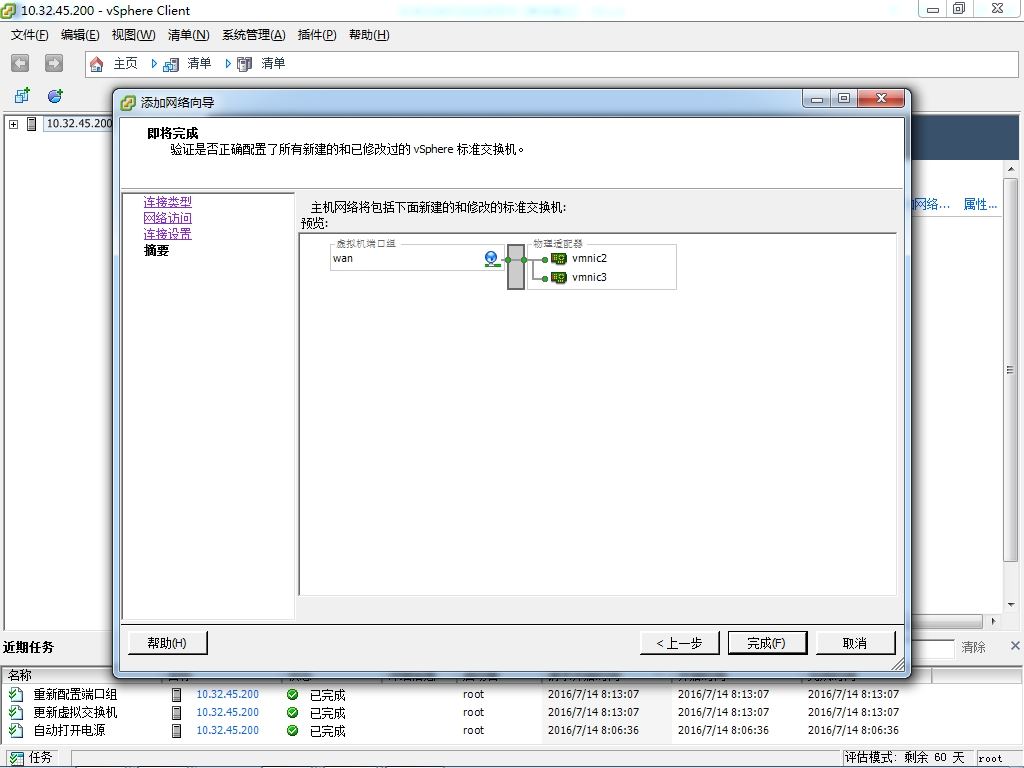
Task: Click the wizard 帮助(H) button
Action: coord(167,643)
